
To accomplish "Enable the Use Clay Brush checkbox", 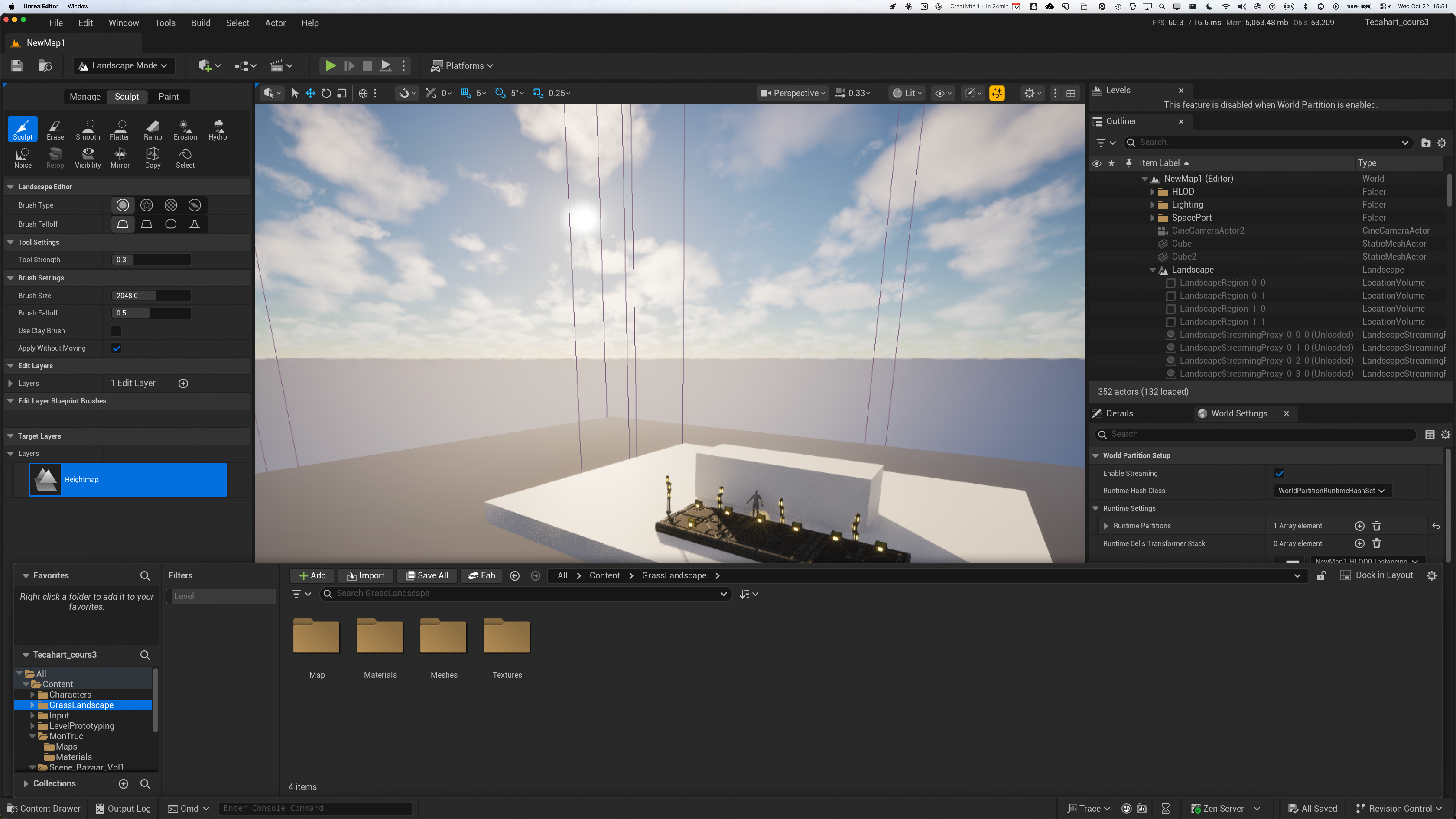I will (116, 331).
